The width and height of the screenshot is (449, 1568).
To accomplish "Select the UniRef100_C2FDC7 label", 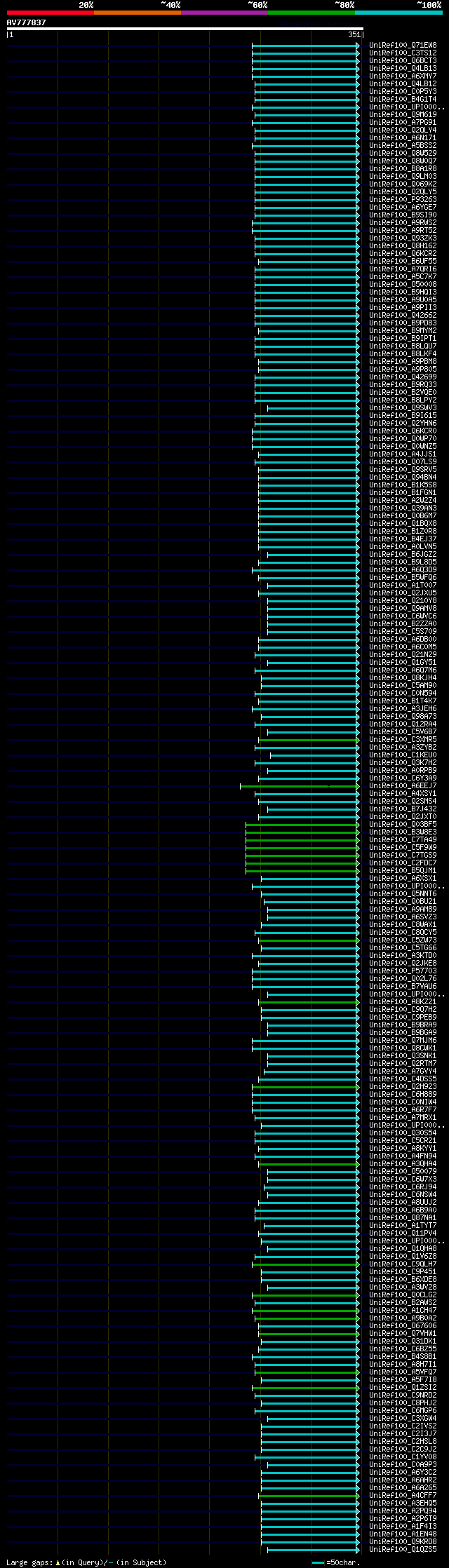I will pos(403,863).
